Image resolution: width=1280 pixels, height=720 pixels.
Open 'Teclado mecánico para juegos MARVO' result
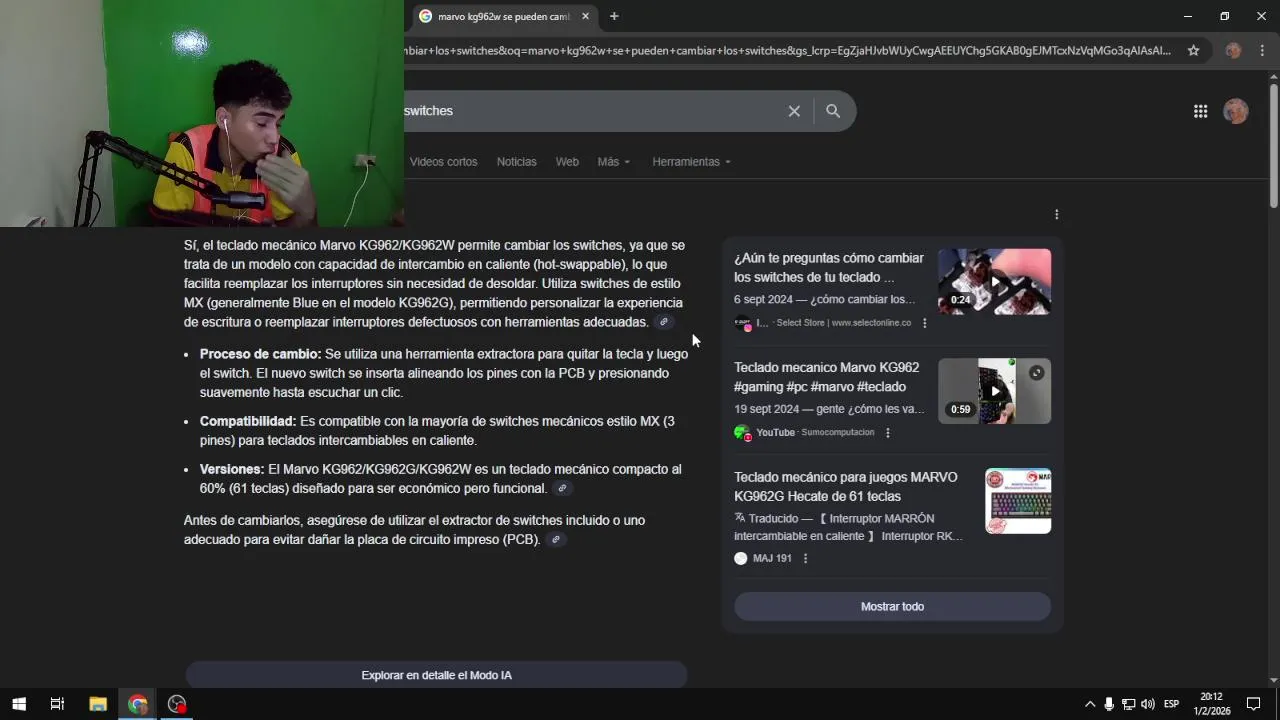(845, 487)
